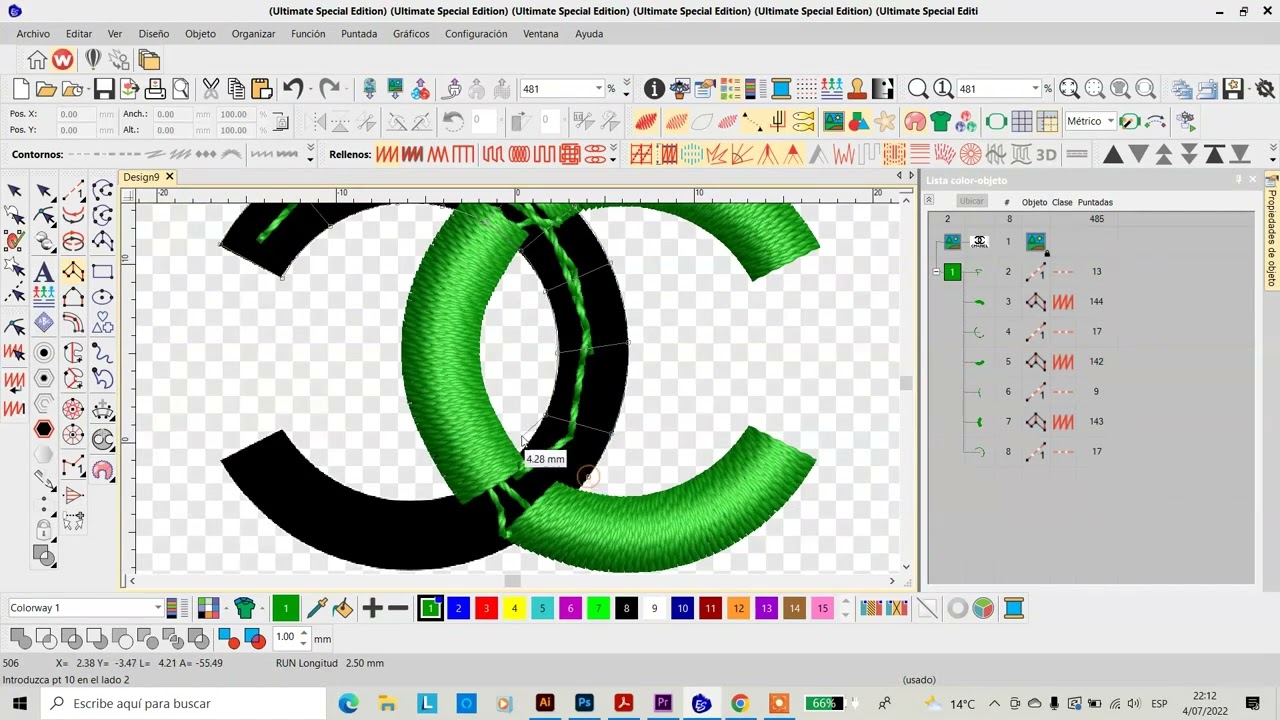Viewport: 1280px width, 720px height.
Task: Toggle the show vector shapes icon
Action: coord(859,122)
